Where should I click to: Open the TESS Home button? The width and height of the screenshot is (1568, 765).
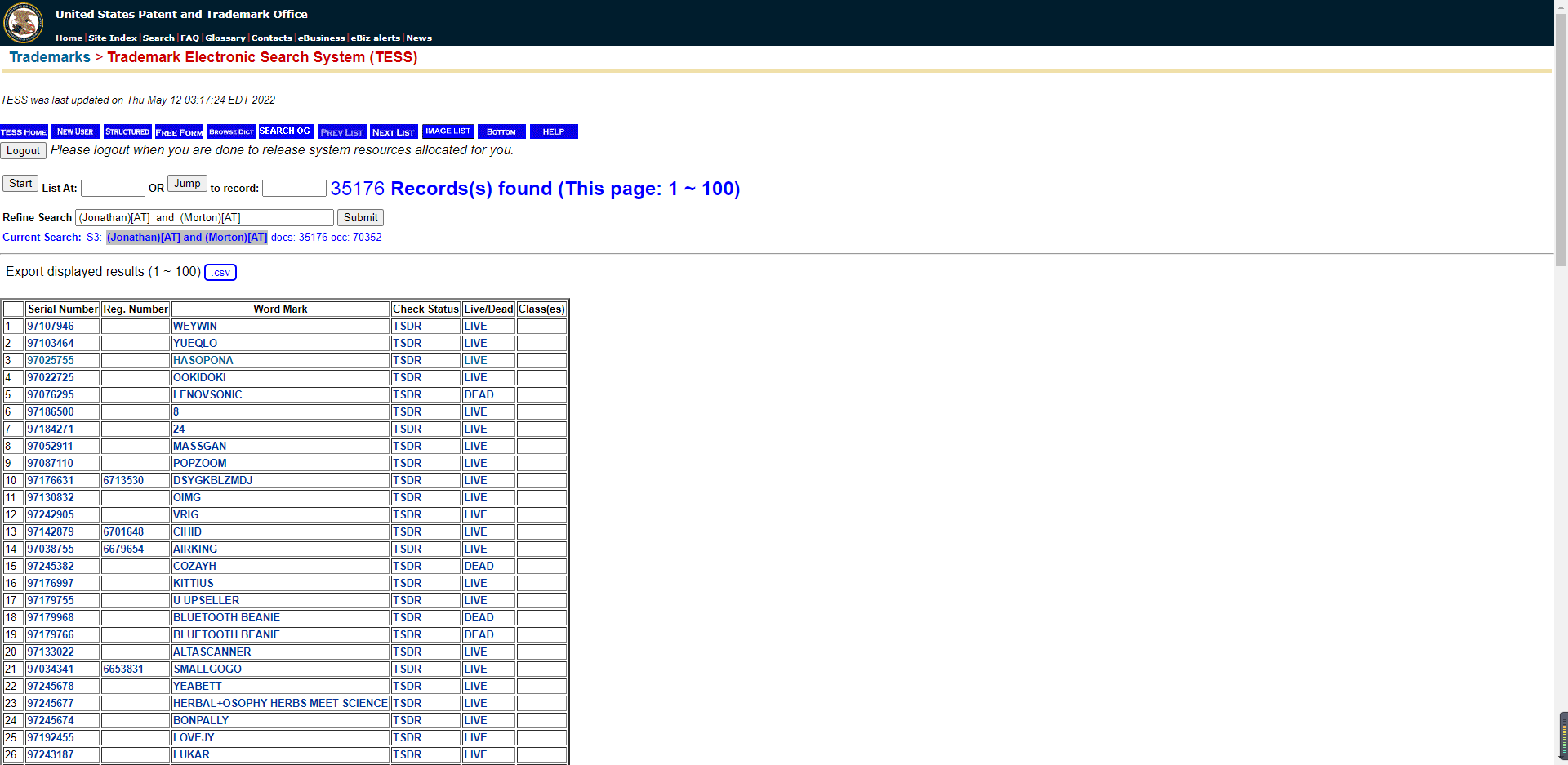click(24, 132)
